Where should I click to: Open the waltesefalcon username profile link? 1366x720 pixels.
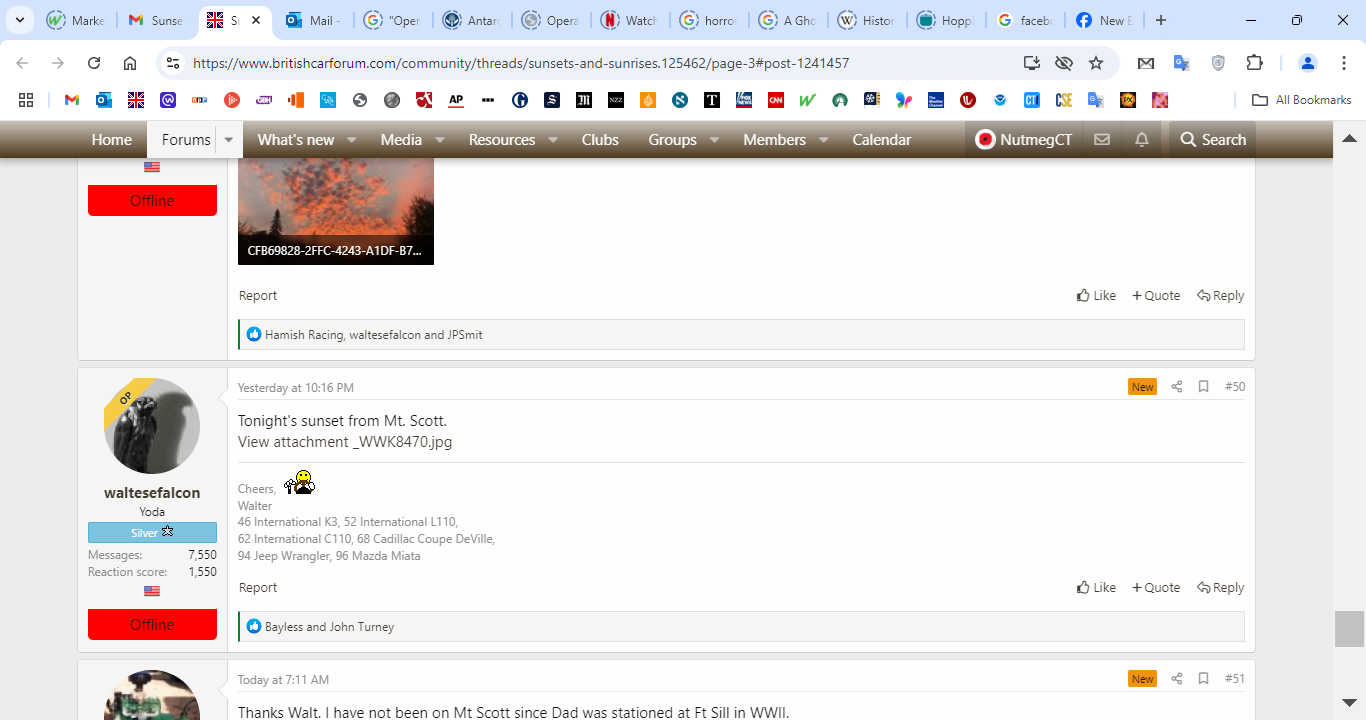click(x=152, y=493)
